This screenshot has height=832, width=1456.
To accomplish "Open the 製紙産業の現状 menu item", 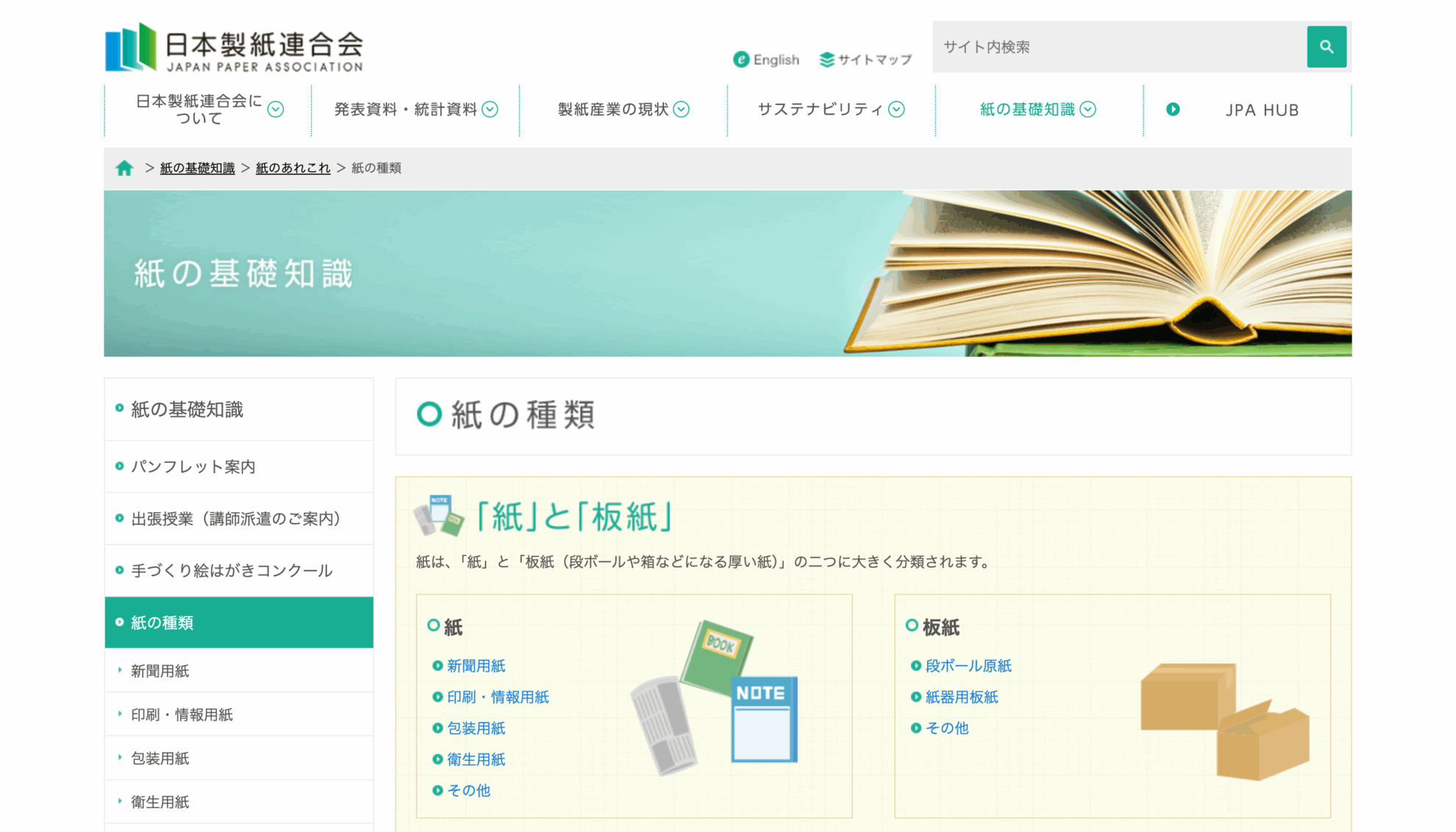I will point(613,110).
